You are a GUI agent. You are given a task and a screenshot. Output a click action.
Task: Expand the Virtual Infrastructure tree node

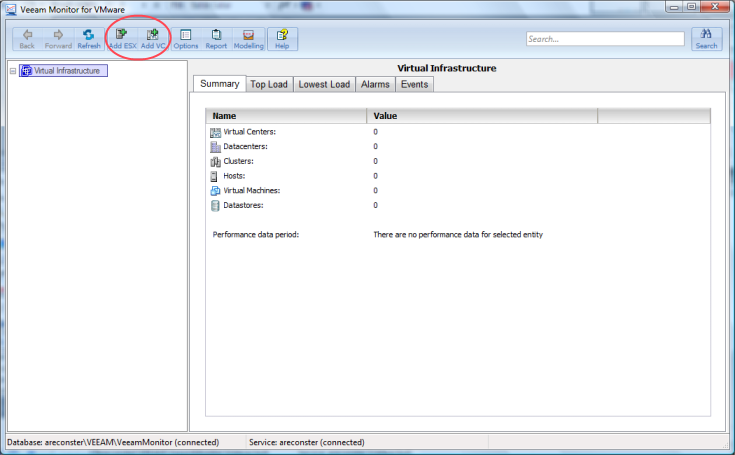[11, 71]
